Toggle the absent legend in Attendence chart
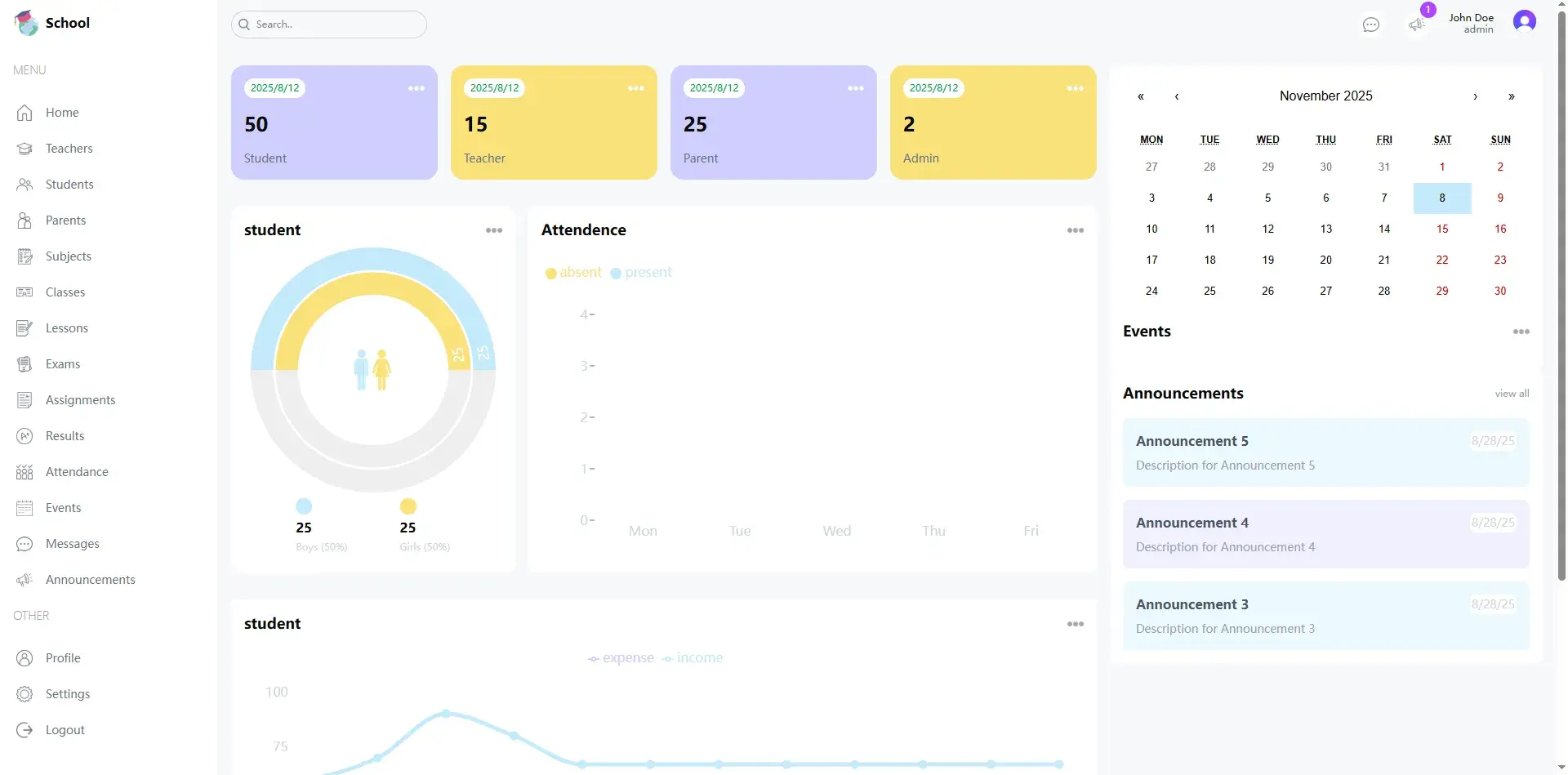This screenshot has height=775, width=1568. click(573, 273)
